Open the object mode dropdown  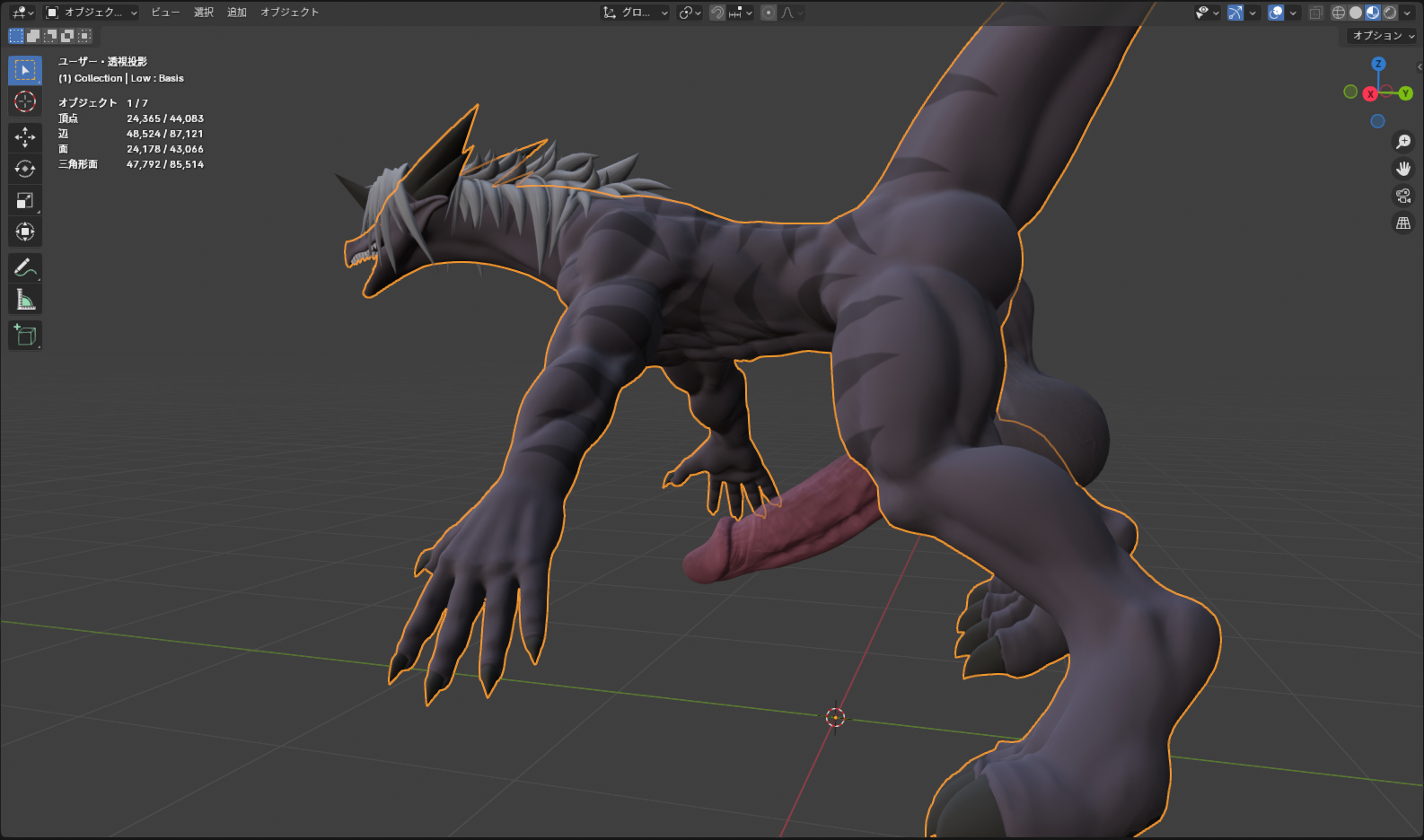tap(91, 13)
